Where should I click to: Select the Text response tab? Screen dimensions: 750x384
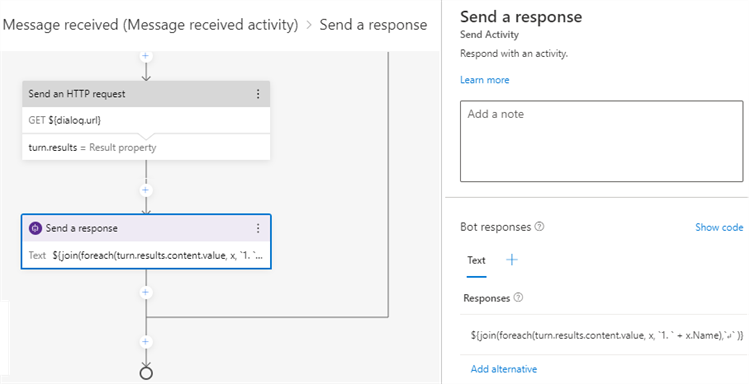pyautogui.click(x=476, y=260)
